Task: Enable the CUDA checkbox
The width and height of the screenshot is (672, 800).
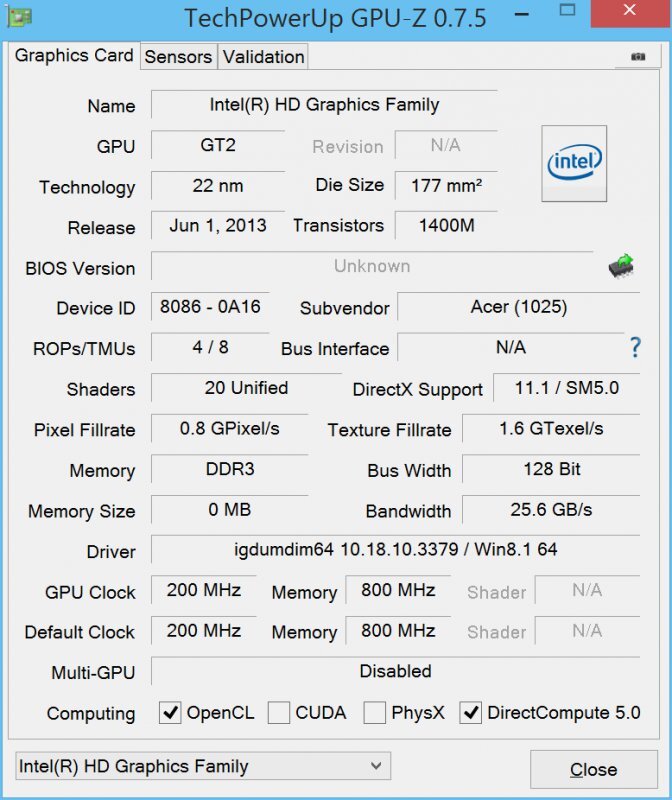Action: 279,713
